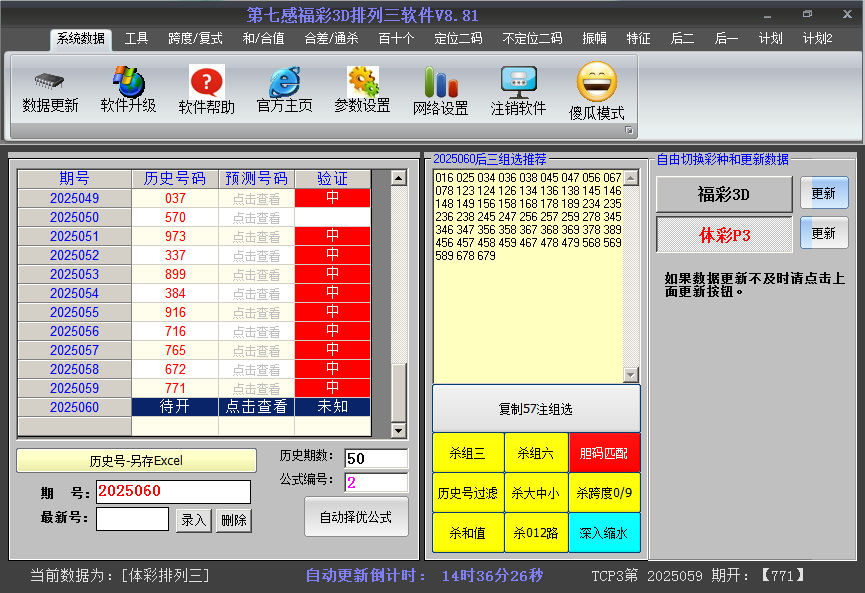The width and height of the screenshot is (865, 593).
Task: Open the 振幅 tab
Action: pyautogui.click(x=594, y=39)
